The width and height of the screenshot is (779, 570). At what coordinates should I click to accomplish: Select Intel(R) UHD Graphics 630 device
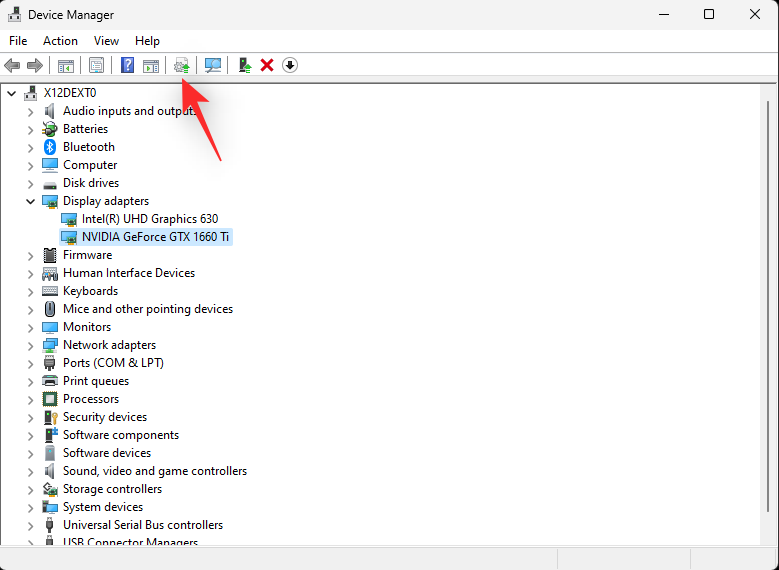pyautogui.click(x=149, y=219)
